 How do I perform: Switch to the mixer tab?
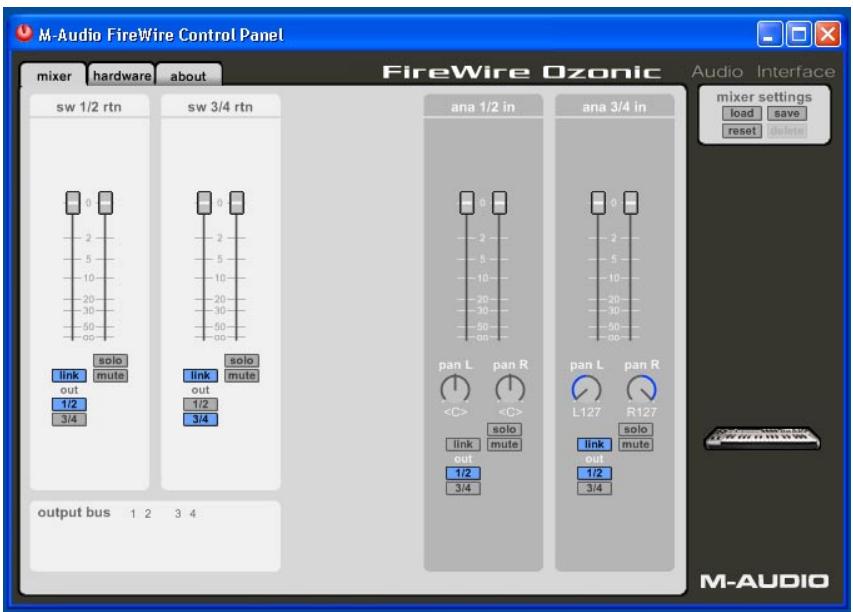click(54, 76)
